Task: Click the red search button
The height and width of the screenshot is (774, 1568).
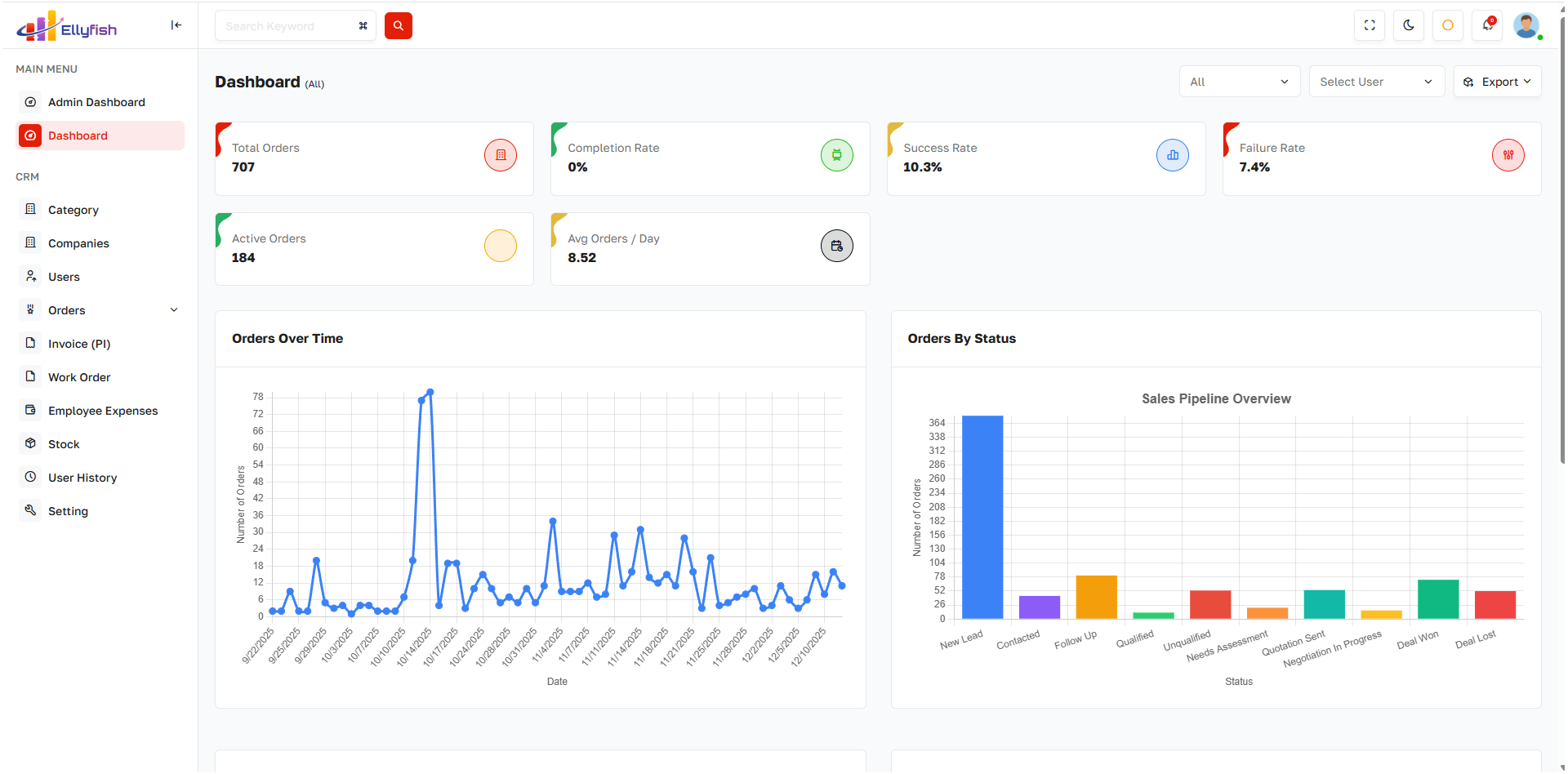Action: 398,26
